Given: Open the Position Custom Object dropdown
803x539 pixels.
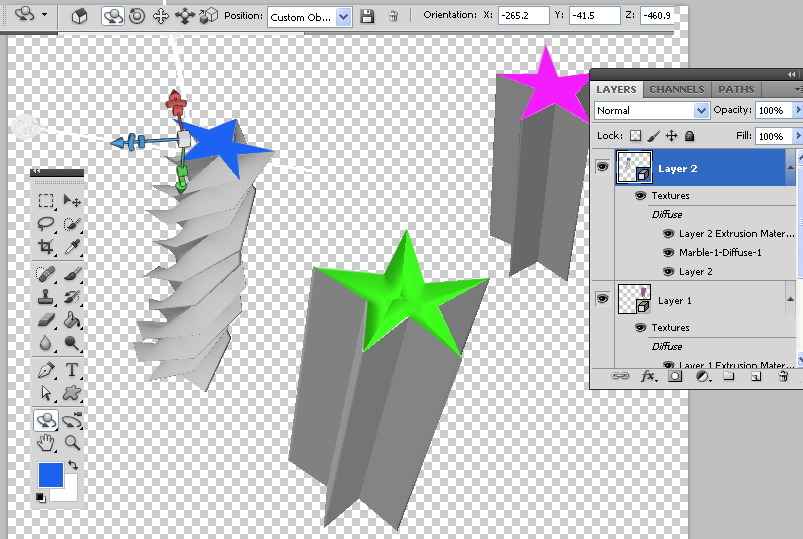Looking at the screenshot, I should tap(311, 17).
